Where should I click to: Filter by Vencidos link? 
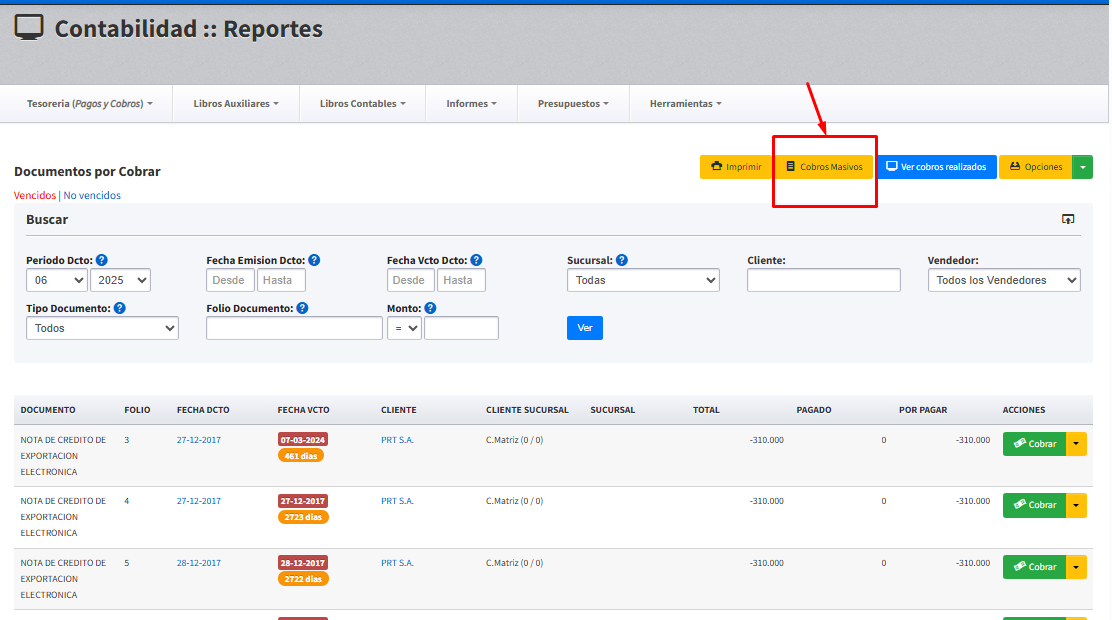(x=35, y=195)
